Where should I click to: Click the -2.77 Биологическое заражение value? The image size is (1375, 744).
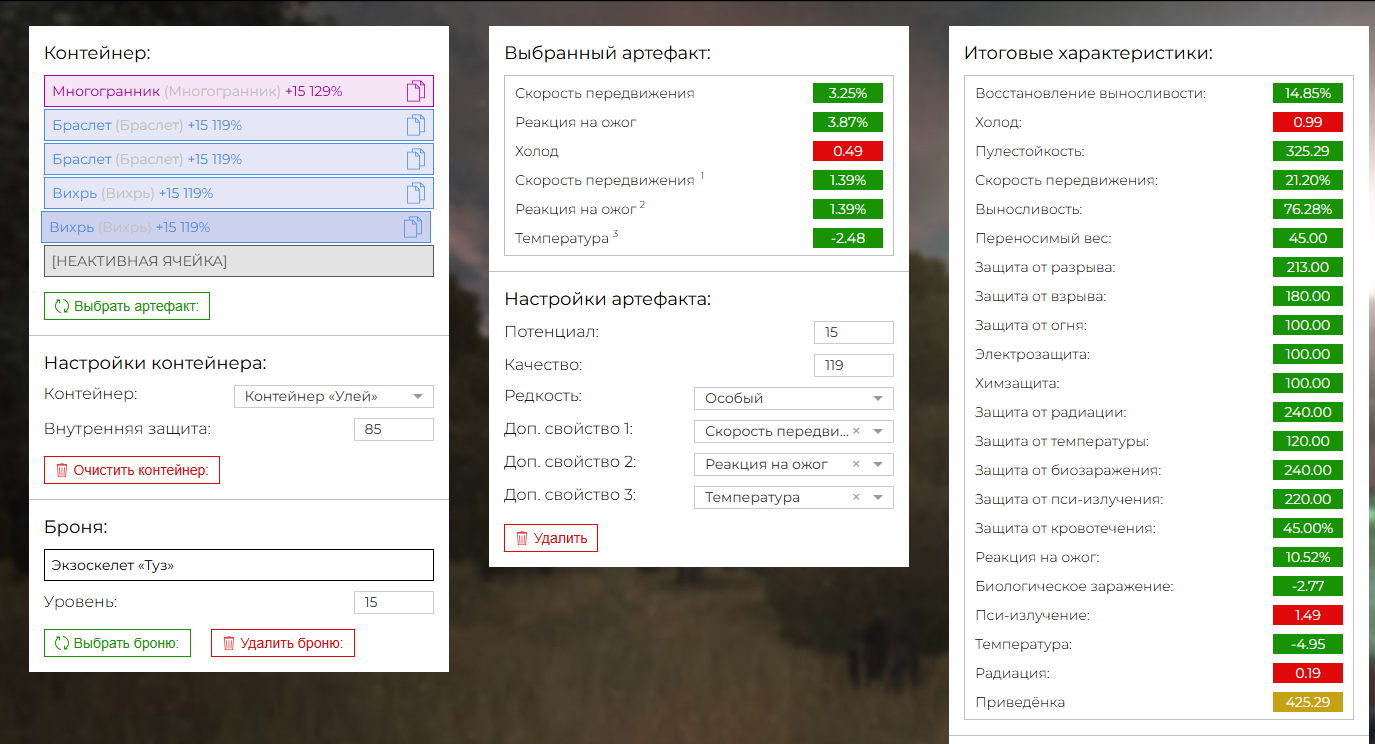1308,586
